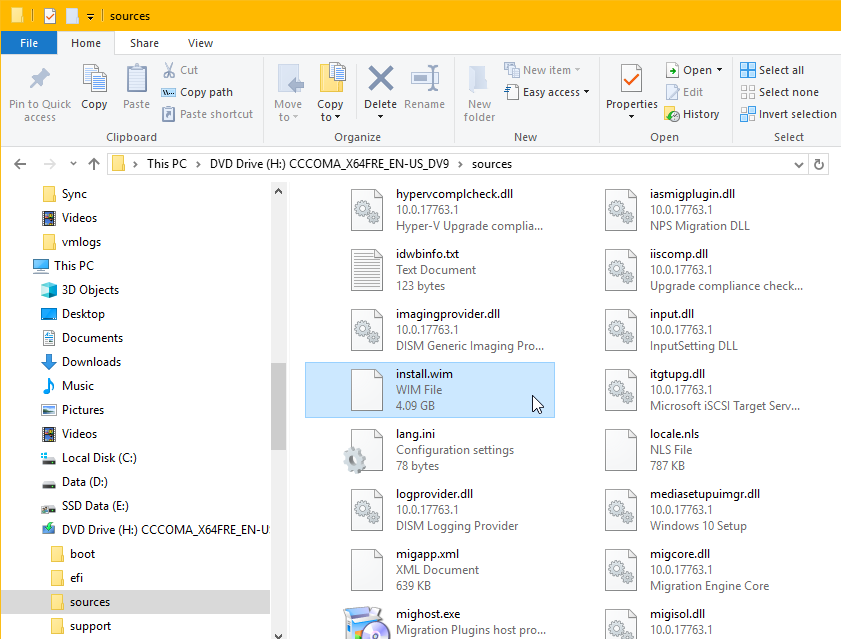This screenshot has height=639, width=841.
Task: Click Invert selection
Action: (x=788, y=114)
